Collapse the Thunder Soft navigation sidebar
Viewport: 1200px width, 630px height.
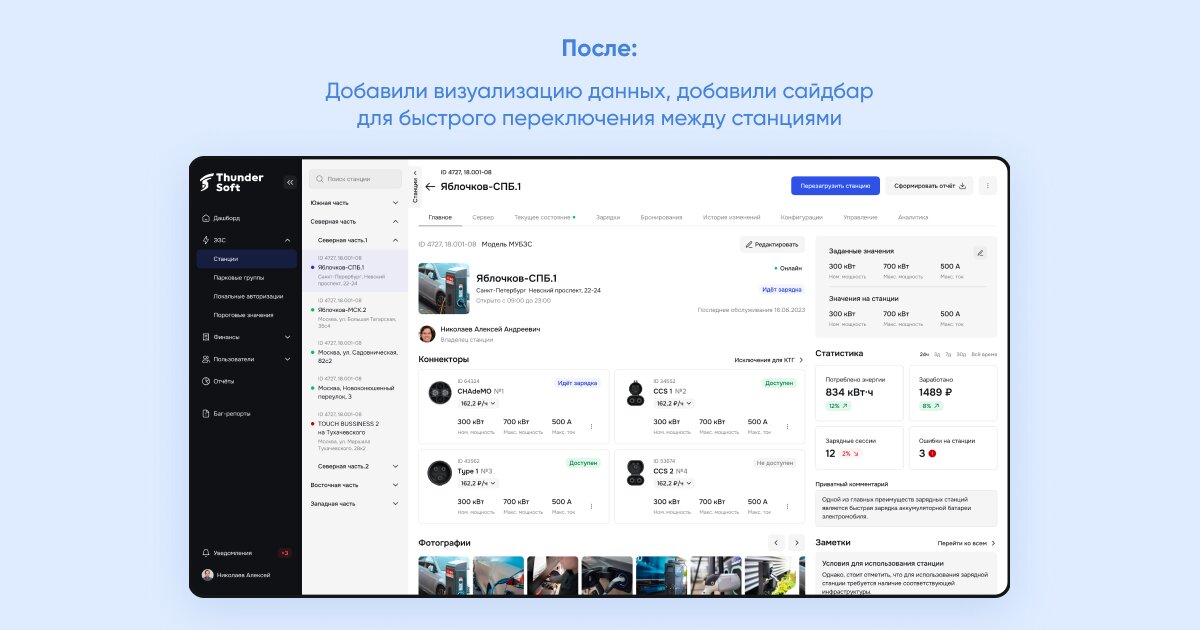[290, 182]
